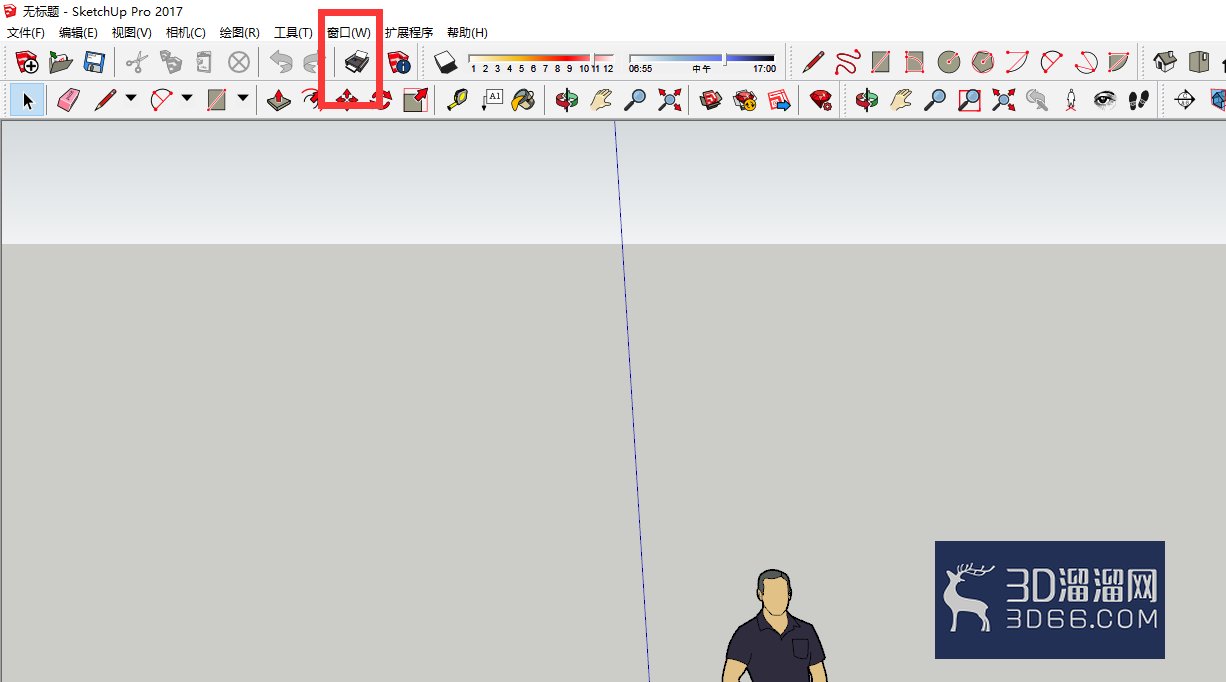This screenshot has height=682, width=1226.
Task: Switch to Iso view house icon
Action: pos(1164,63)
